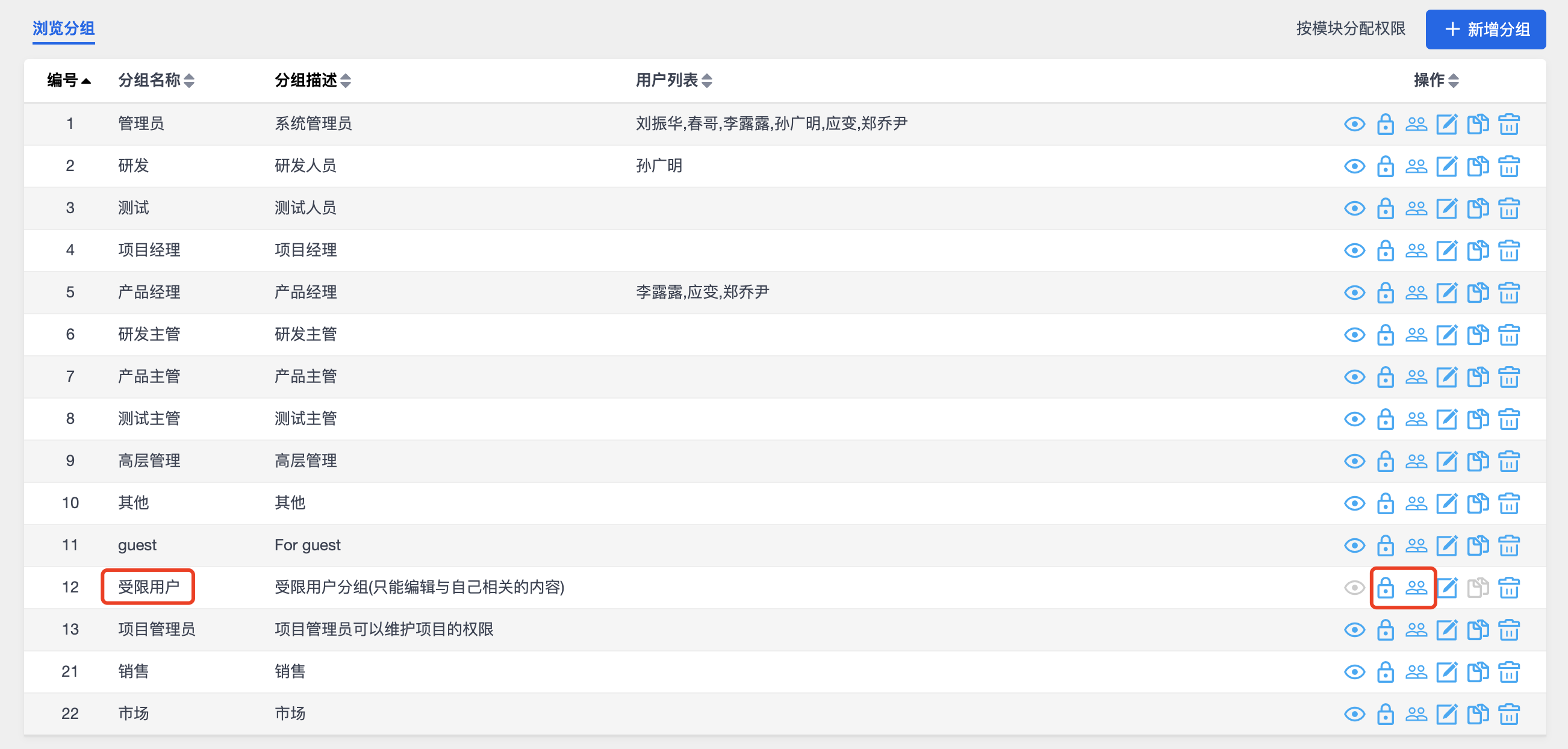Click lock permission icon in 受限用户 row

pyautogui.click(x=1386, y=587)
